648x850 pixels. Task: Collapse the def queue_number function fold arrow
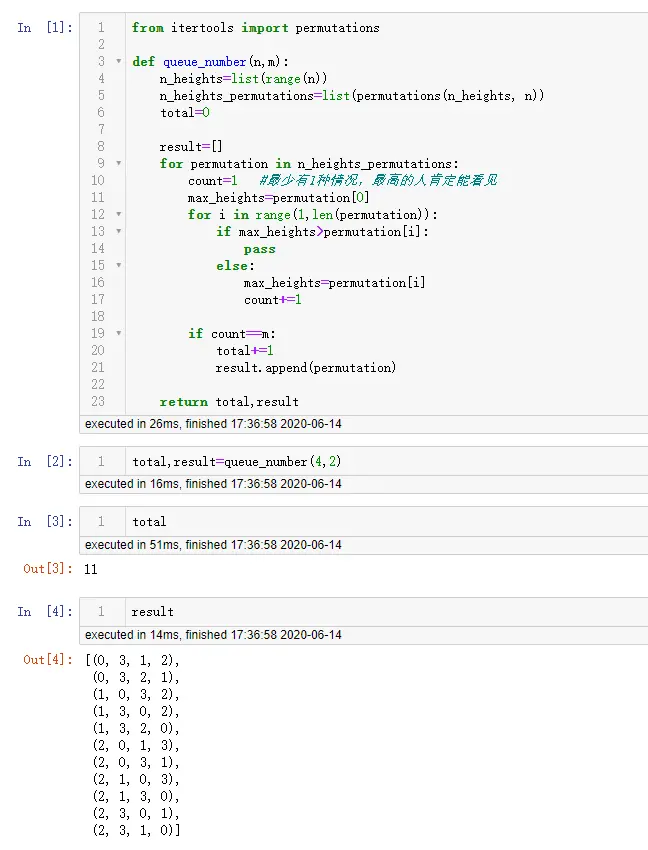[x=119, y=62]
